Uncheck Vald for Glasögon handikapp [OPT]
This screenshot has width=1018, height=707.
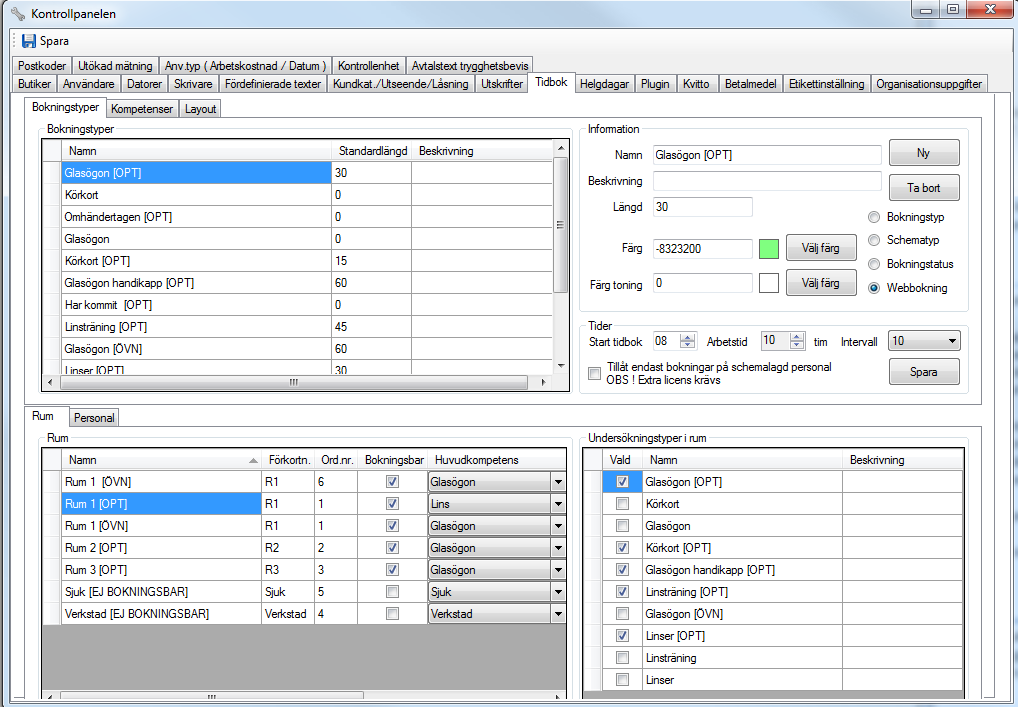point(622,569)
